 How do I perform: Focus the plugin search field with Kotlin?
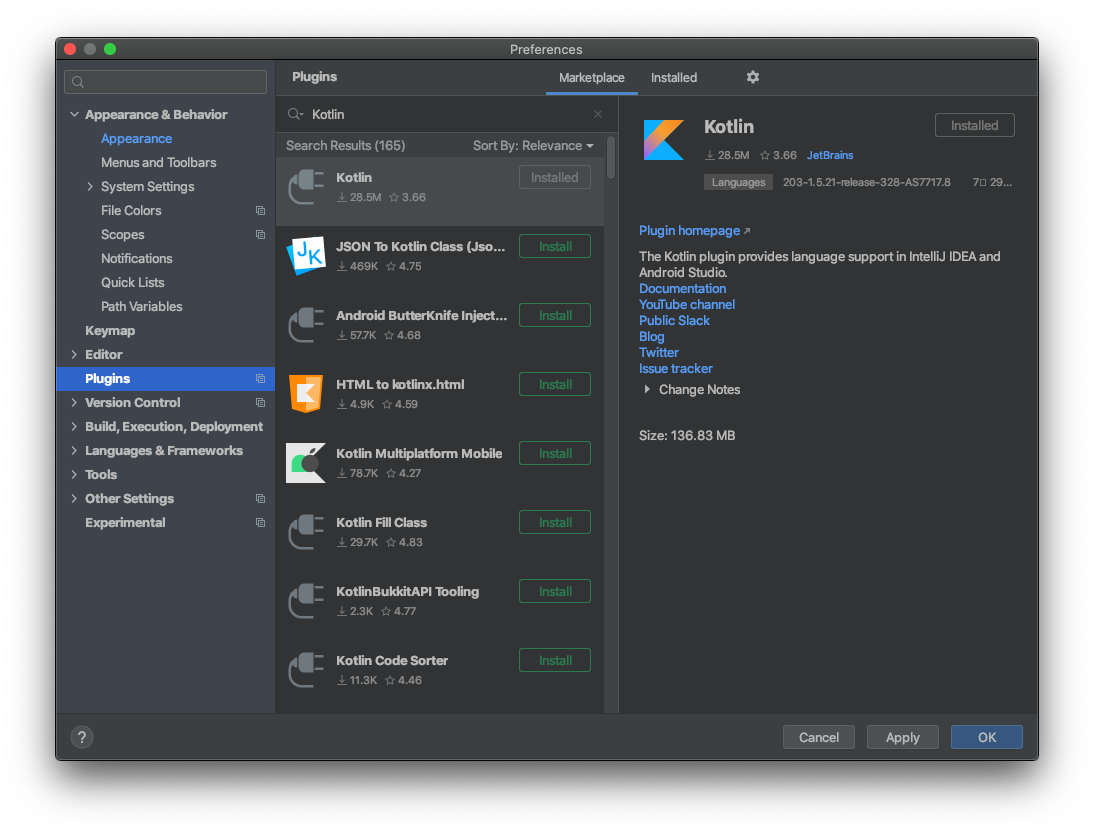pos(447,114)
